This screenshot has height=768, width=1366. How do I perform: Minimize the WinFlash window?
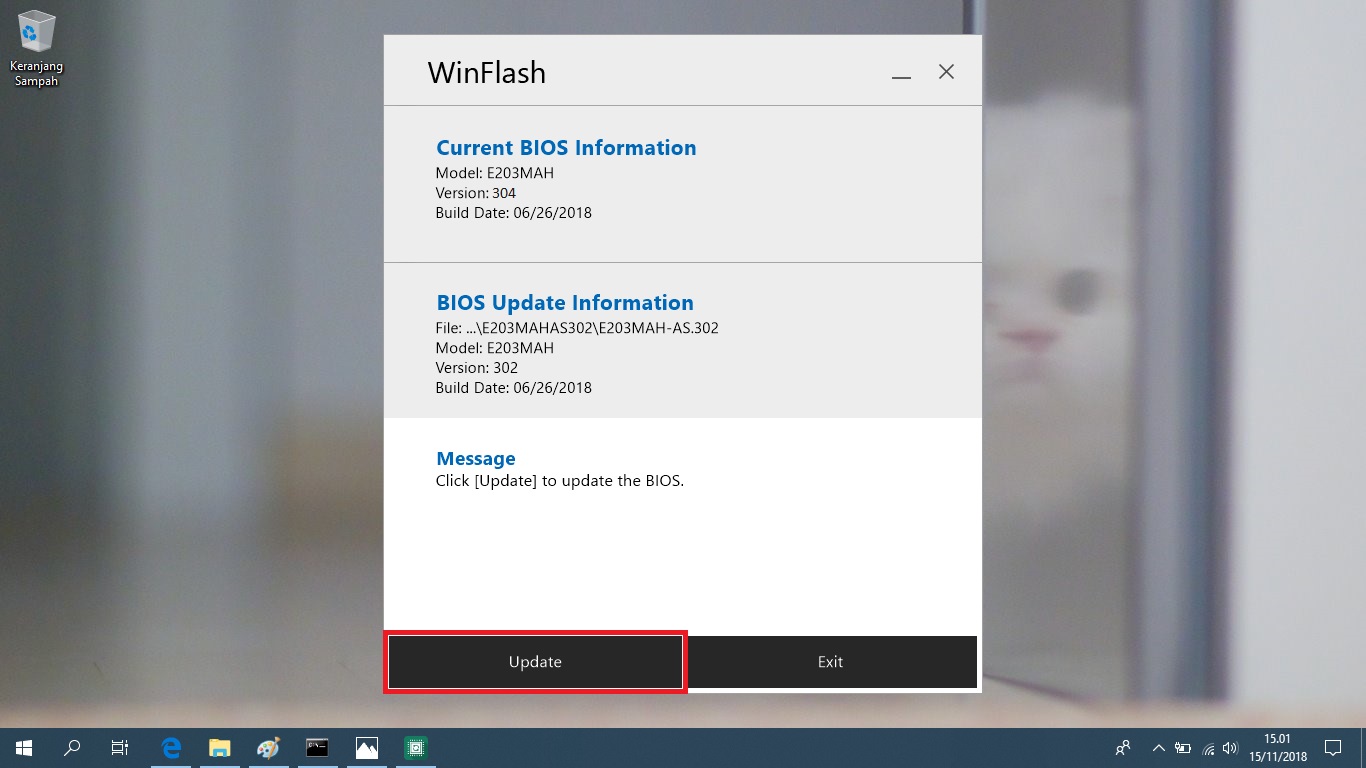(x=901, y=73)
